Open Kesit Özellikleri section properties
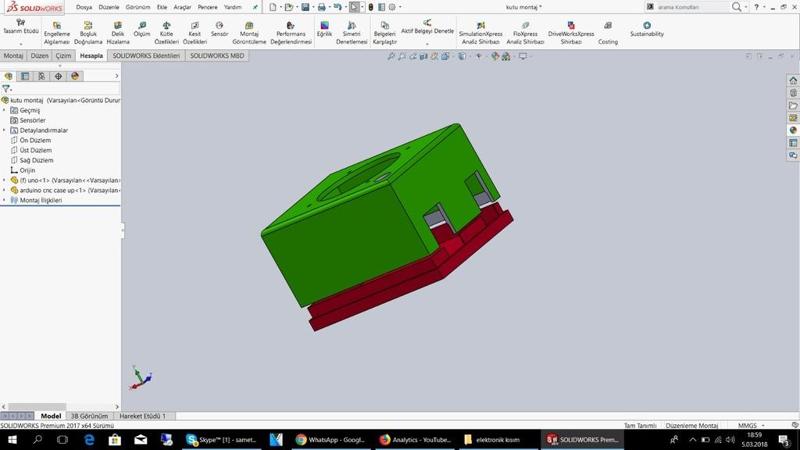 pos(195,33)
